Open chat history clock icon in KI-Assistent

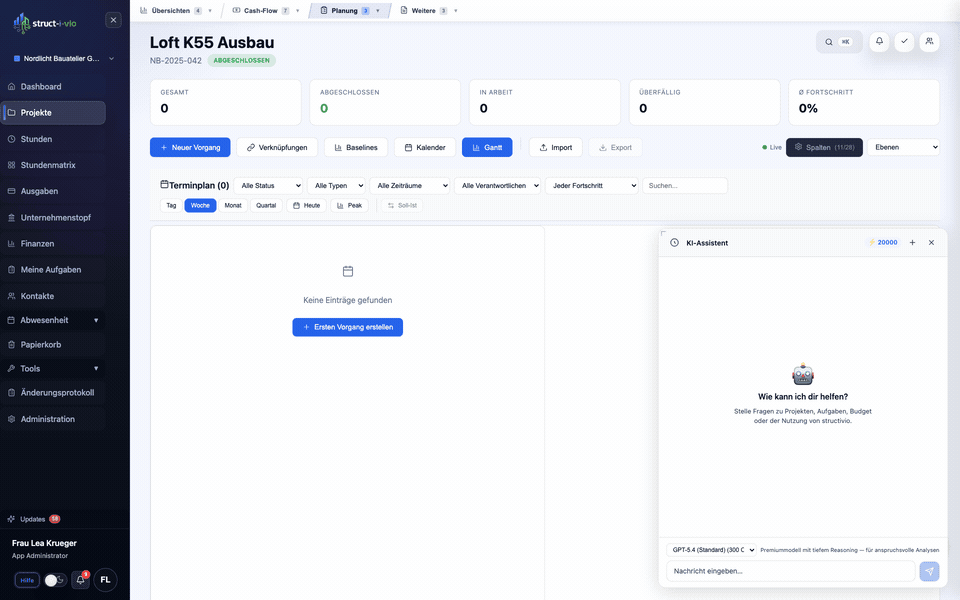click(674, 243)
